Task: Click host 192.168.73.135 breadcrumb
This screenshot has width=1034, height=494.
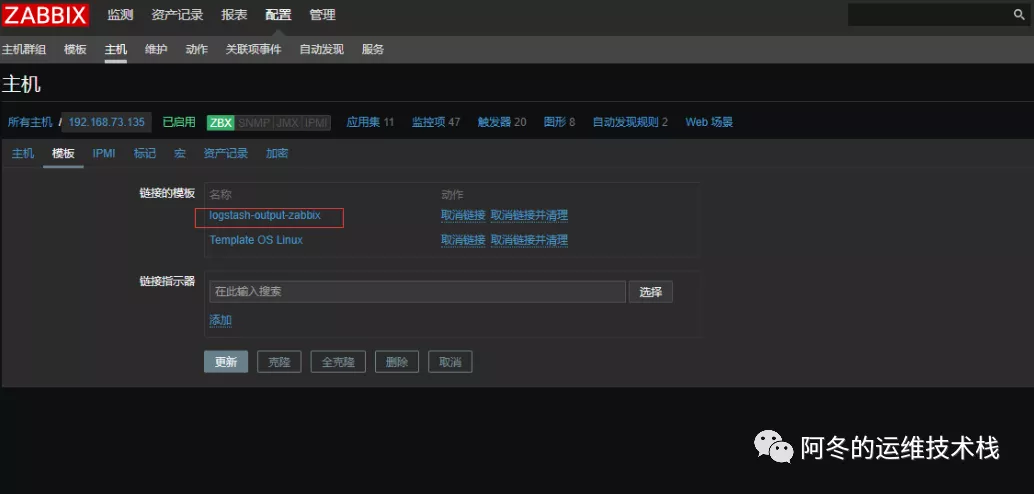Action: pos(107,122)
